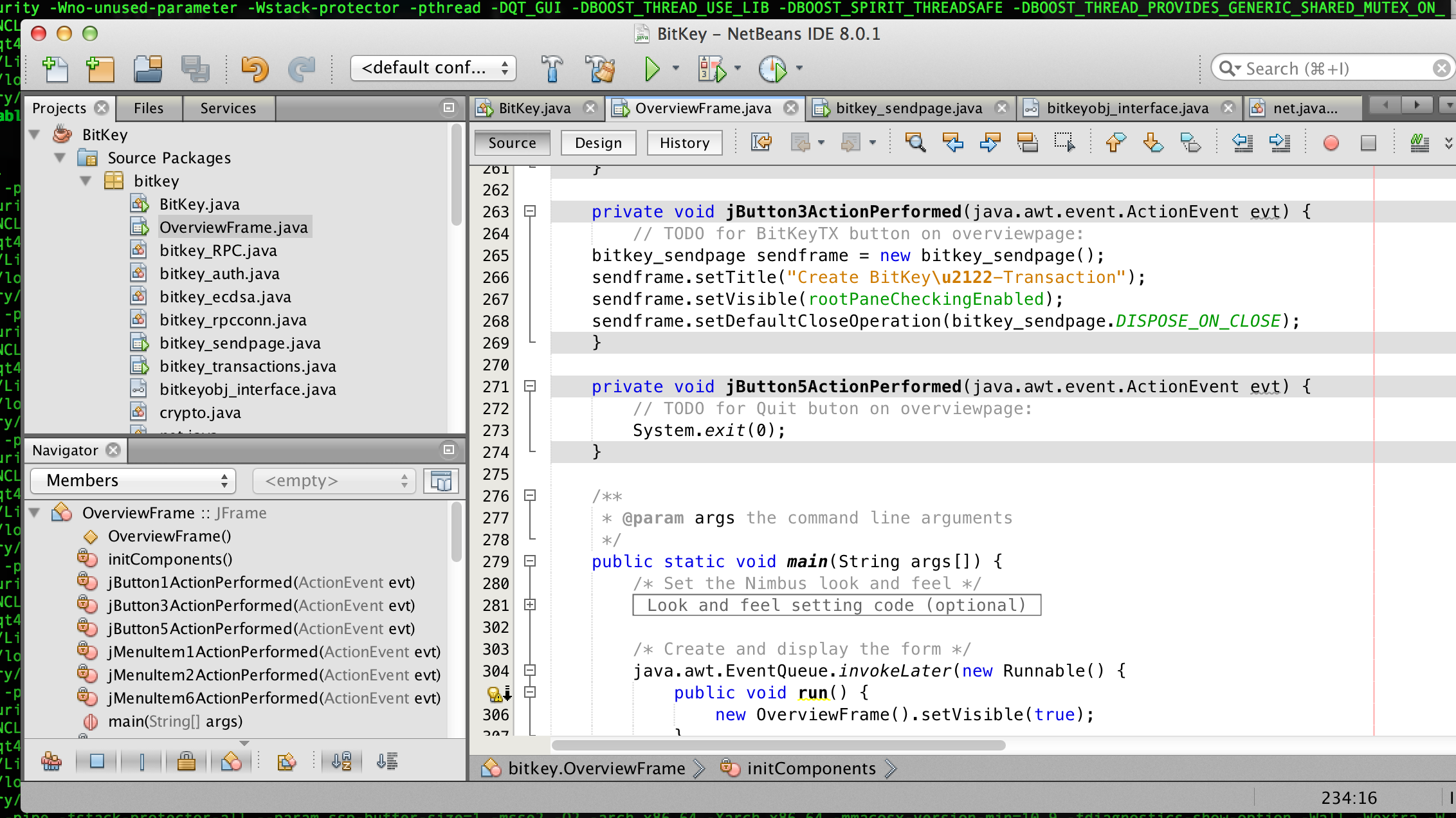Find next occurrence arrow icon
The image size is (1456, 818).
(990, 142)
